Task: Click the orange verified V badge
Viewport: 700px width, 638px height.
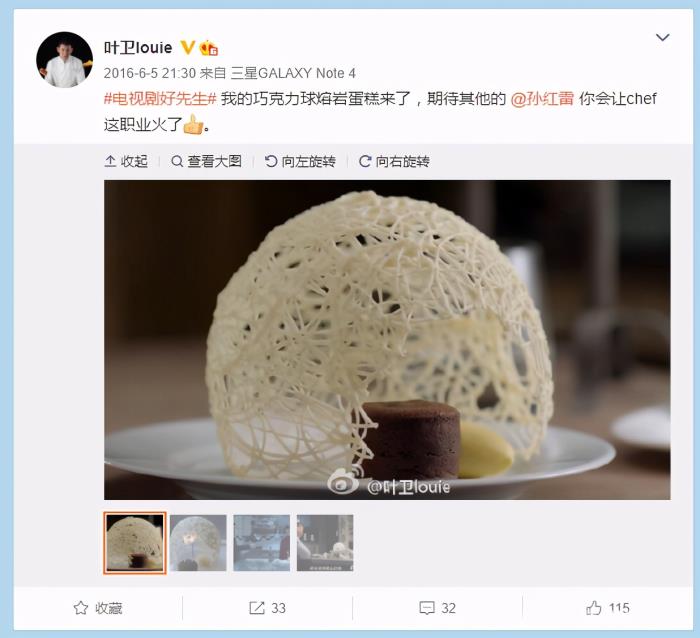Action: (188, 47)
